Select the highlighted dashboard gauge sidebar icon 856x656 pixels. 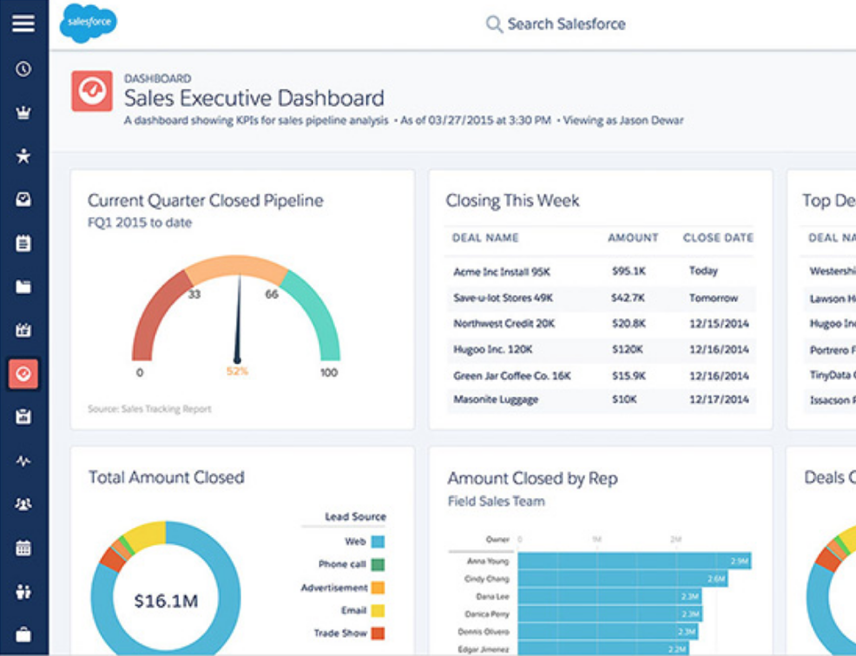click(23, 374)
